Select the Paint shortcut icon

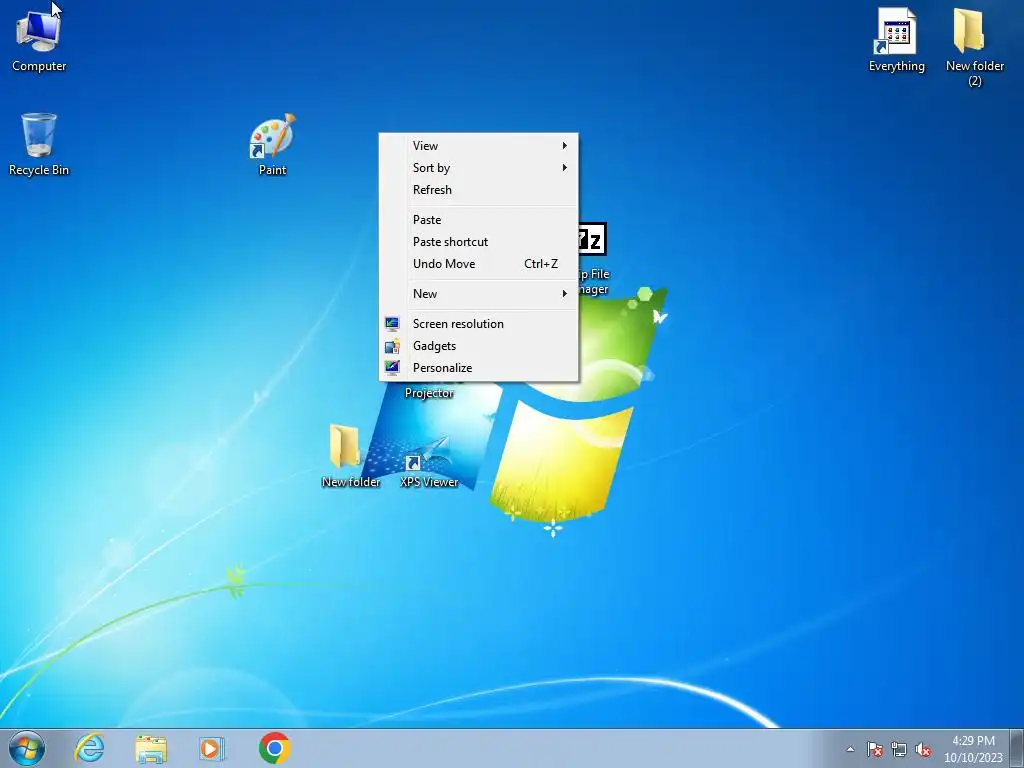coord(272,145)
